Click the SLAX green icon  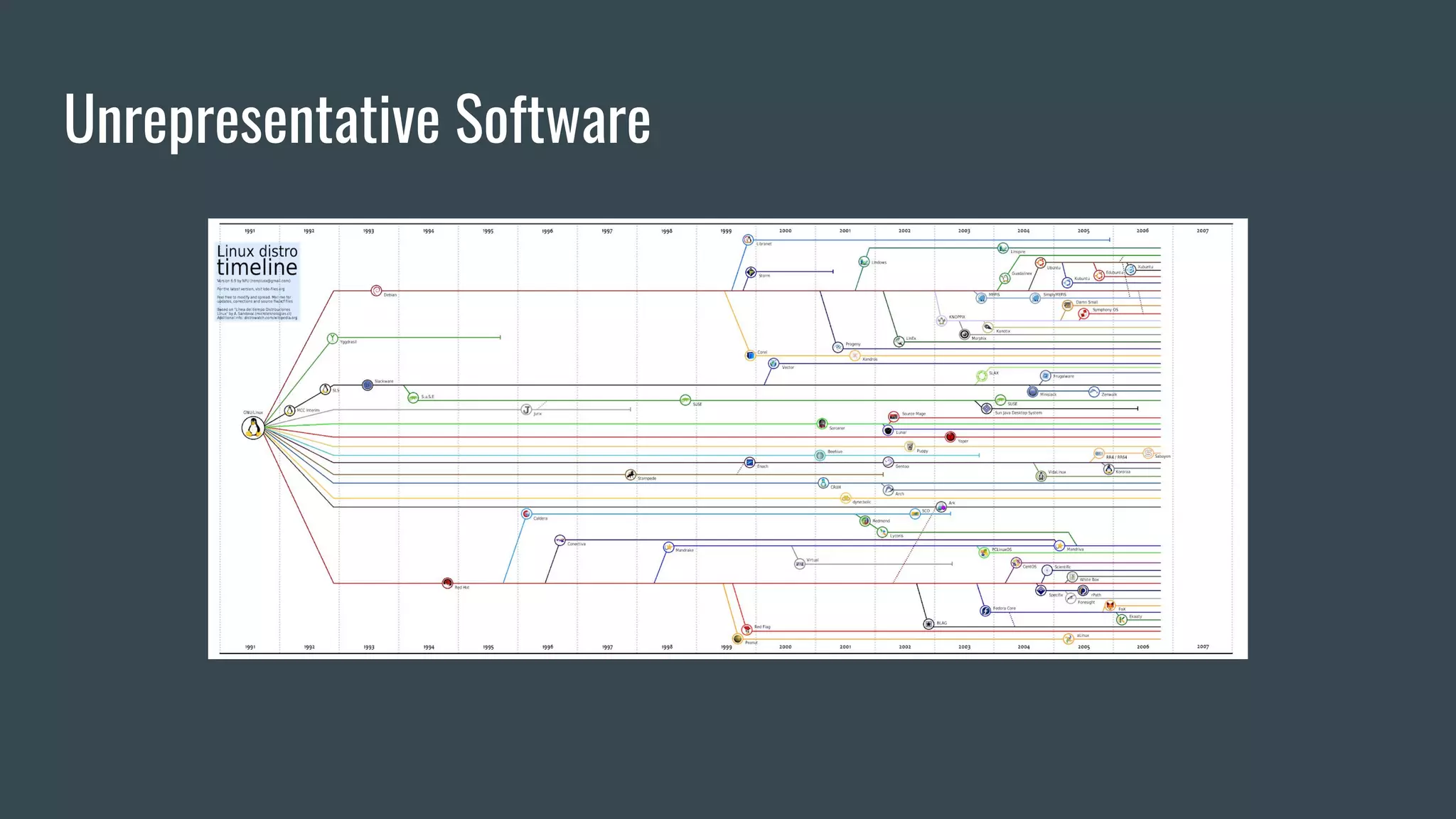982,375
